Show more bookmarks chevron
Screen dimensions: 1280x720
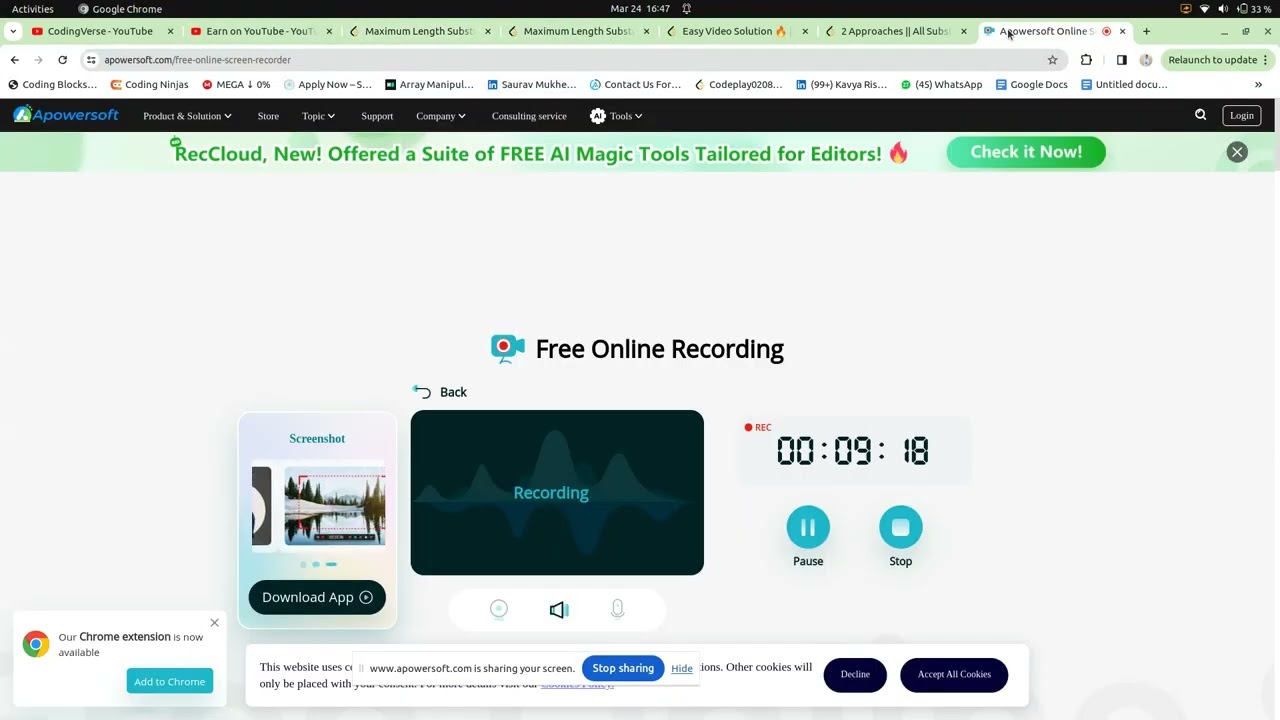(x=1258, y=85)
